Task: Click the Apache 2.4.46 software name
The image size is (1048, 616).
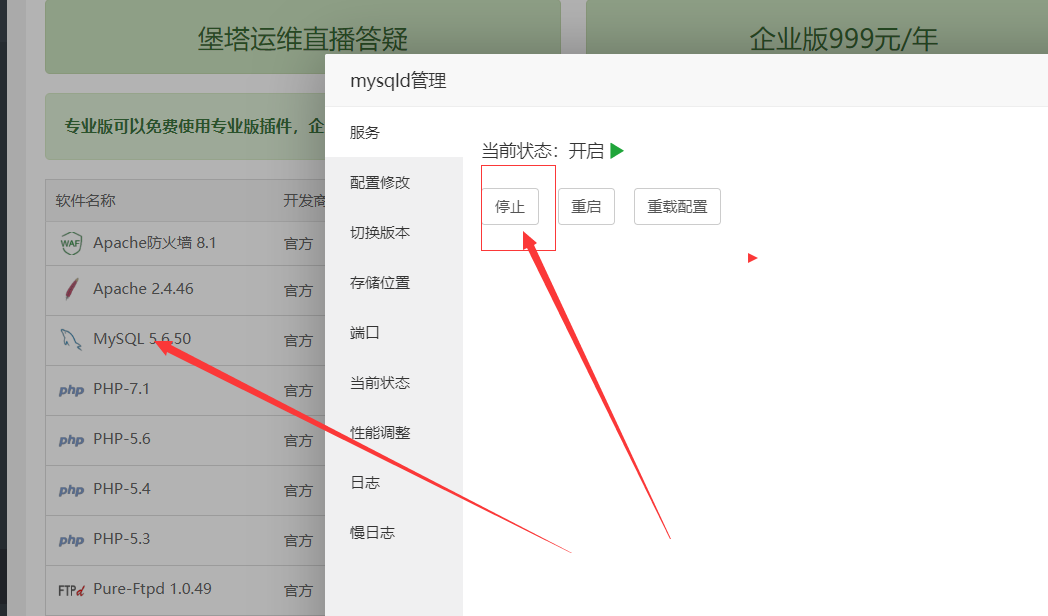Action: tap(143, 289)
